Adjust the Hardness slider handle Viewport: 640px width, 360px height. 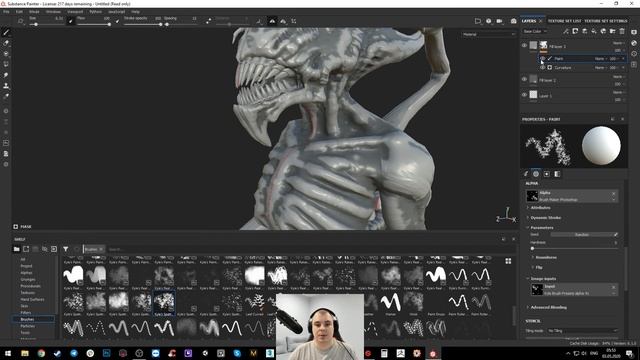point(532,248)
